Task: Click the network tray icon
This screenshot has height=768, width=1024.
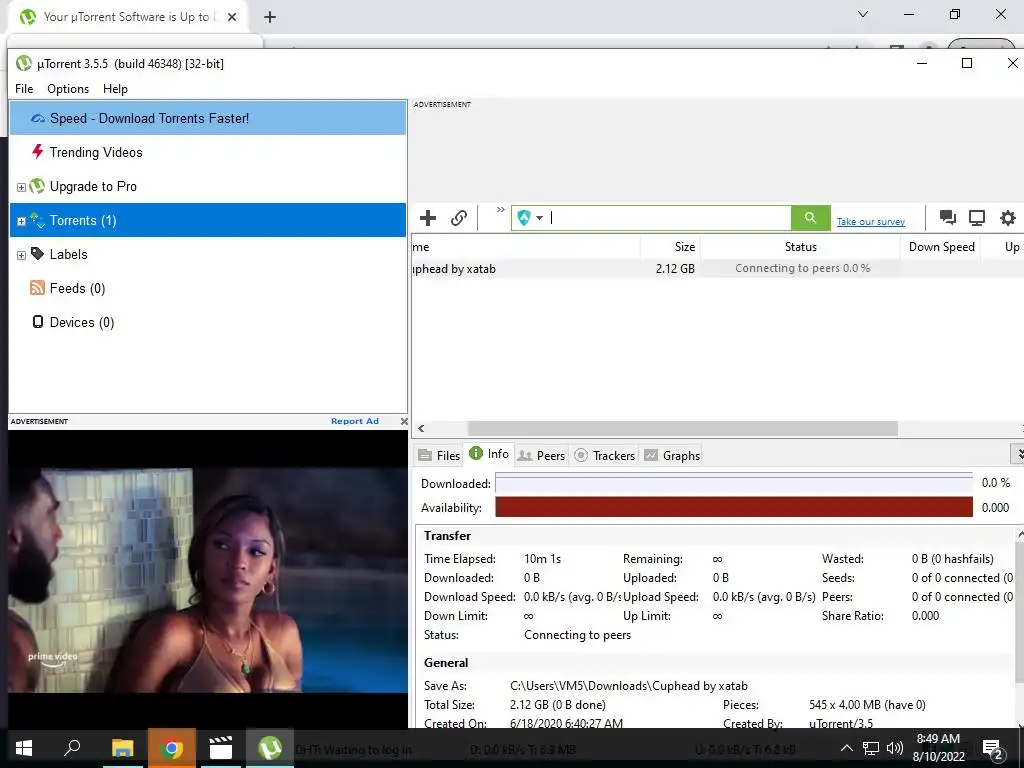Action: pyautogui.click(x=871, y=748)
